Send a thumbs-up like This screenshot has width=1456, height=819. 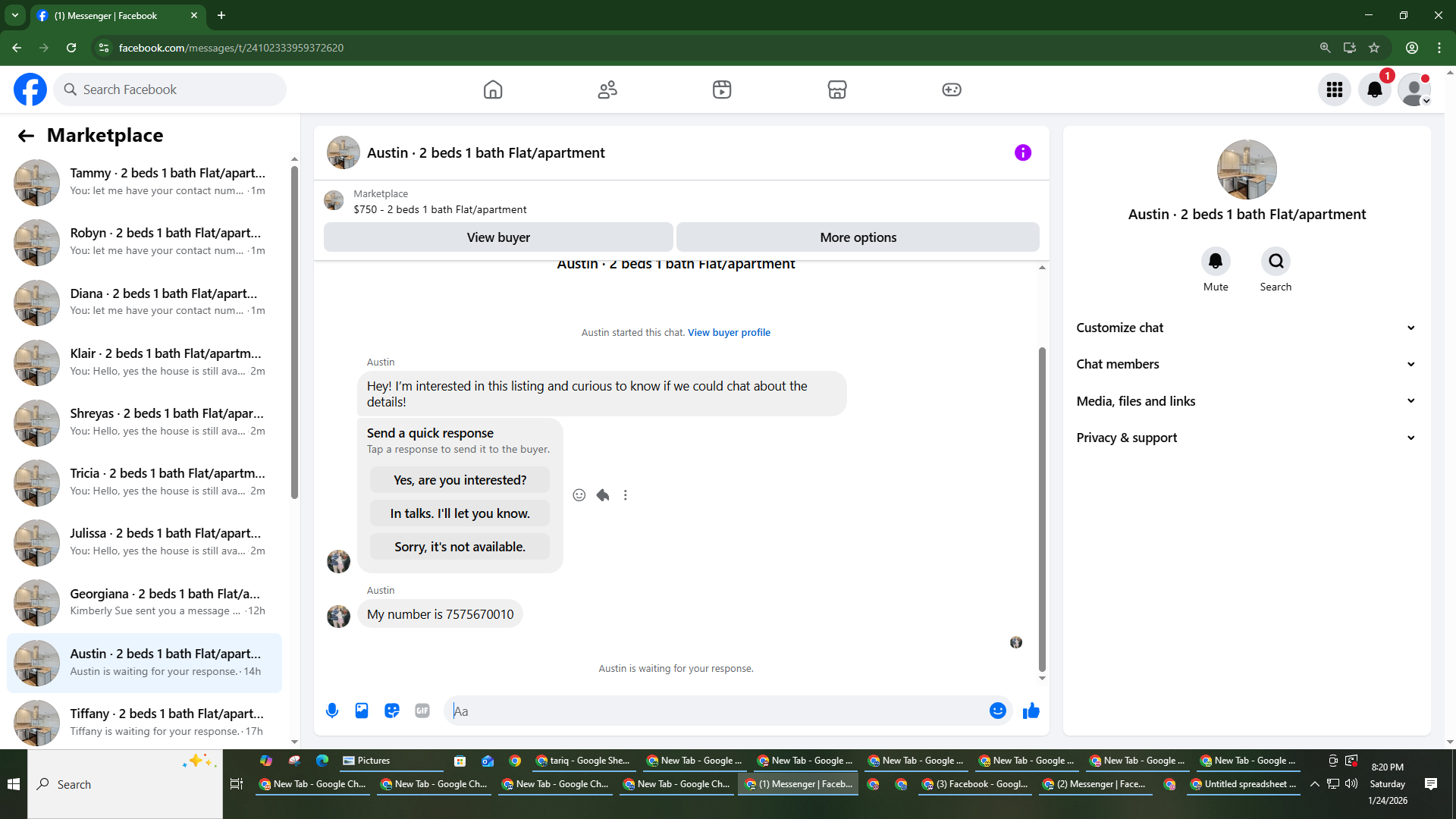pos(1031,711)
